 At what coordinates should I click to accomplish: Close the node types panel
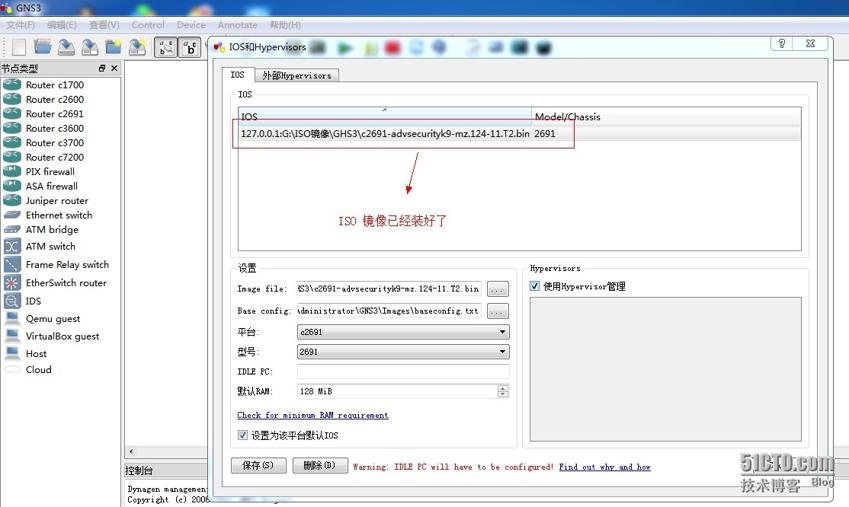(114, 68)
